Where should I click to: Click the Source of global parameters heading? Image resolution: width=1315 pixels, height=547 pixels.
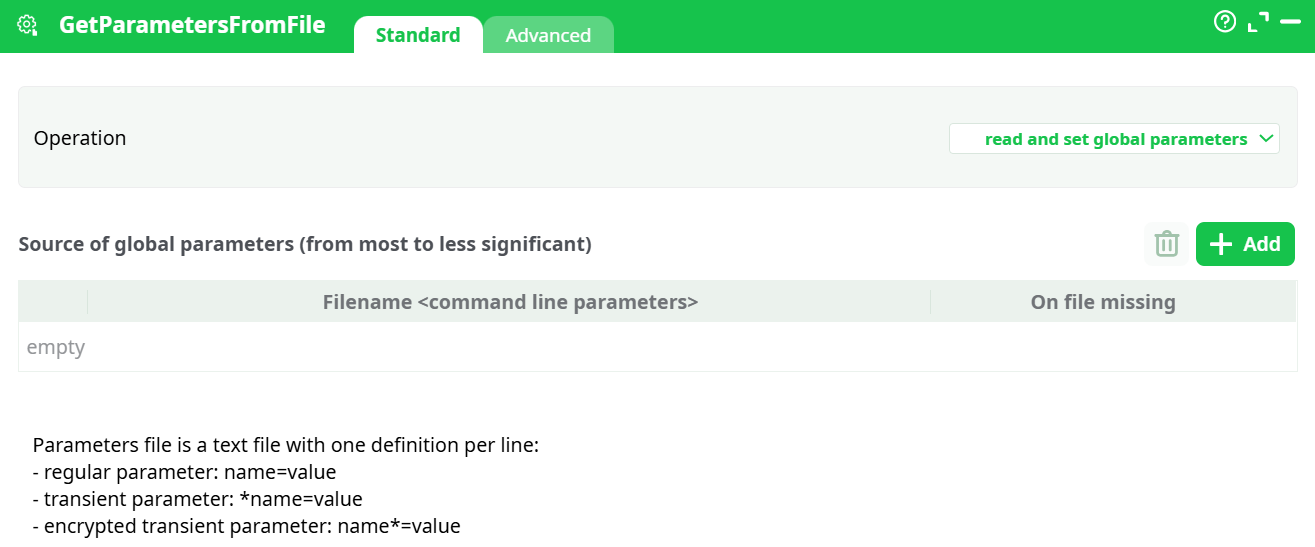pyautogui.click(x=305, y=244)
